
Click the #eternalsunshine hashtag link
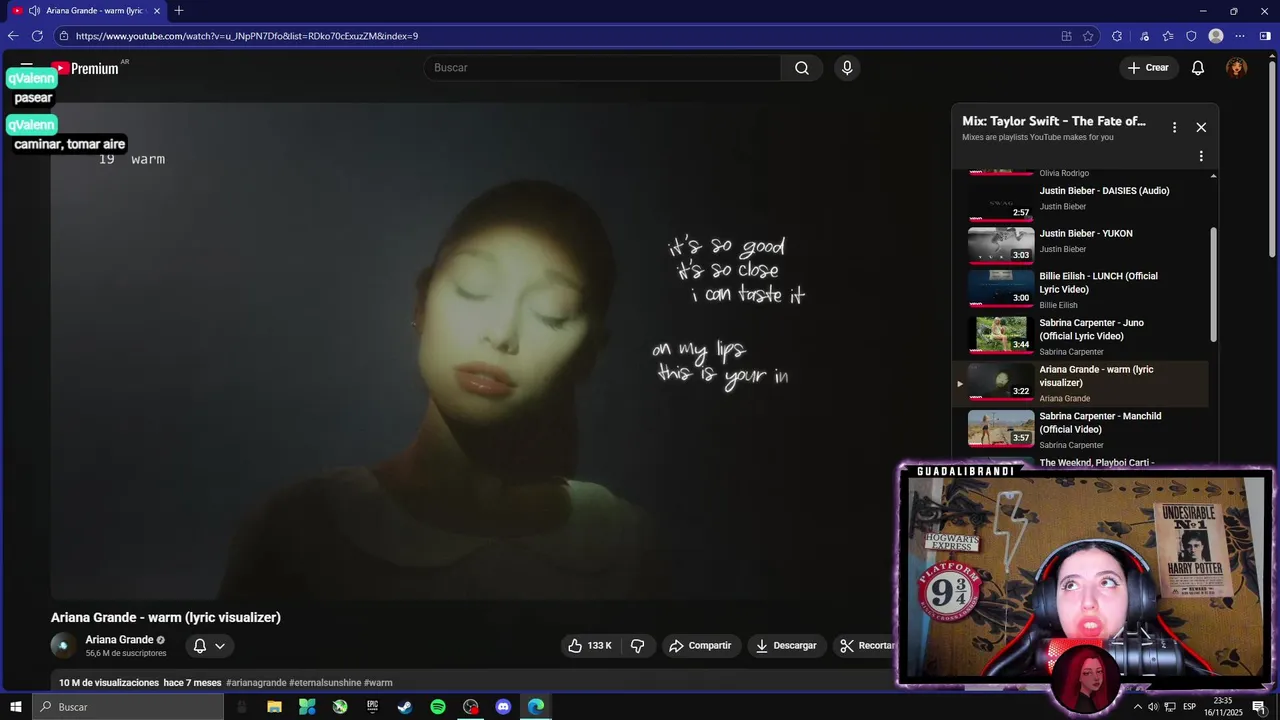pos(325,683)
